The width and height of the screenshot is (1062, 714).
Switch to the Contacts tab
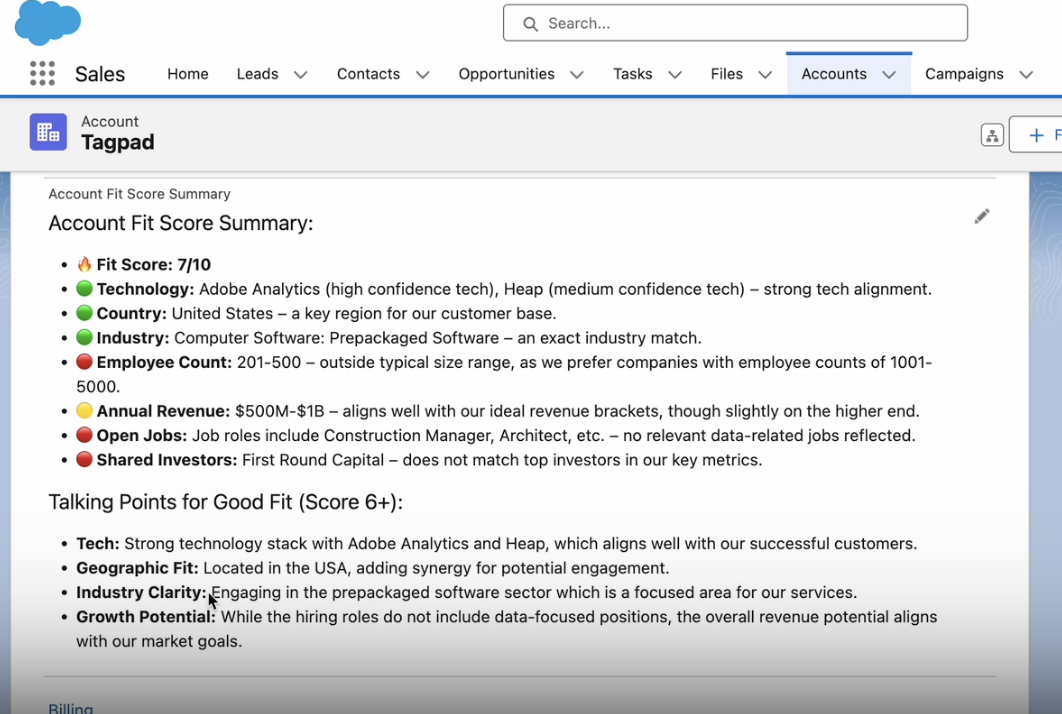tap(368, 74)
